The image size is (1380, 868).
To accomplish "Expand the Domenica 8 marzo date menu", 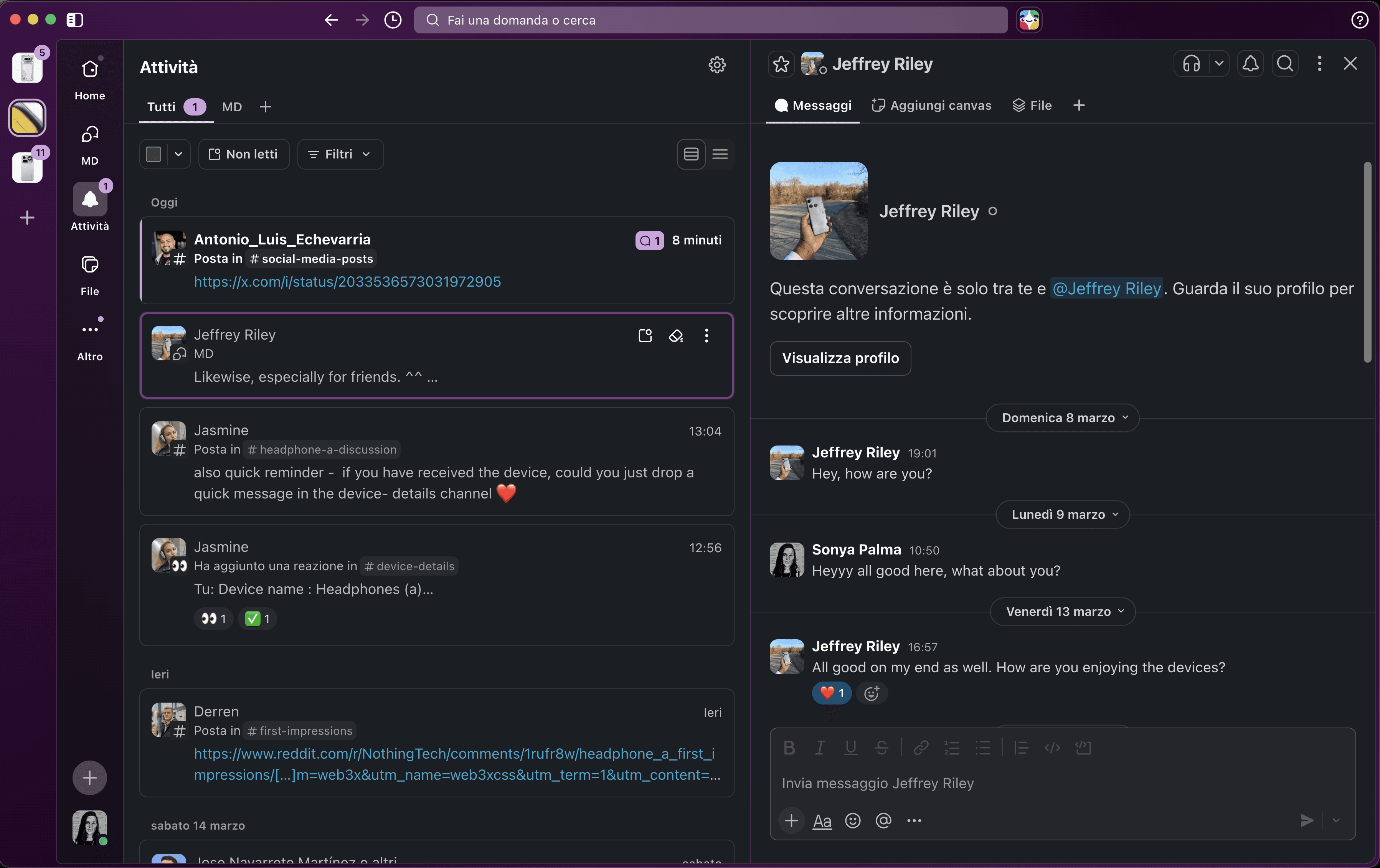I will point(1062,417).
